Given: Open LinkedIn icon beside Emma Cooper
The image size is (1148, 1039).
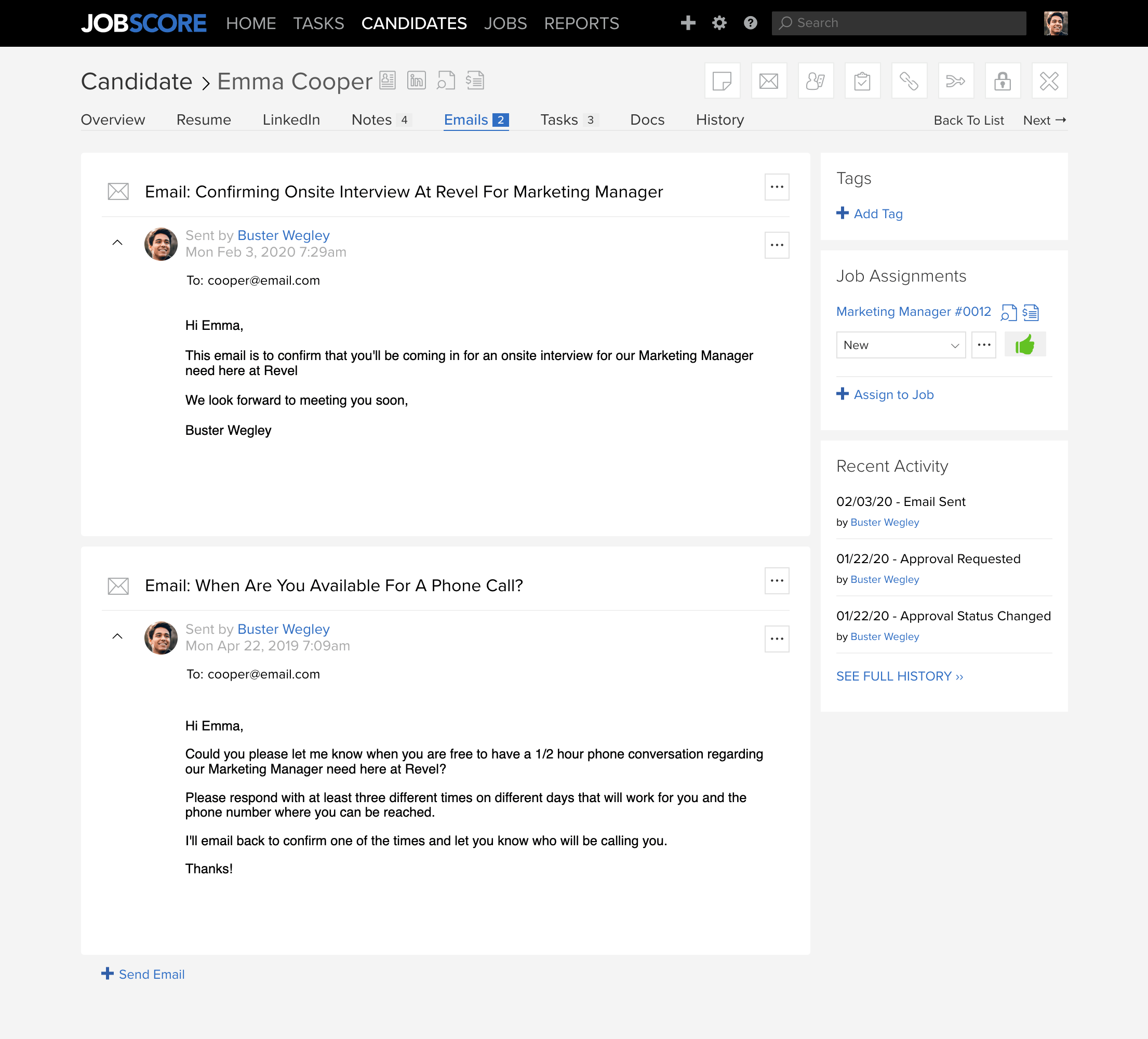Looking at the screenshot, I should [416, 81].
